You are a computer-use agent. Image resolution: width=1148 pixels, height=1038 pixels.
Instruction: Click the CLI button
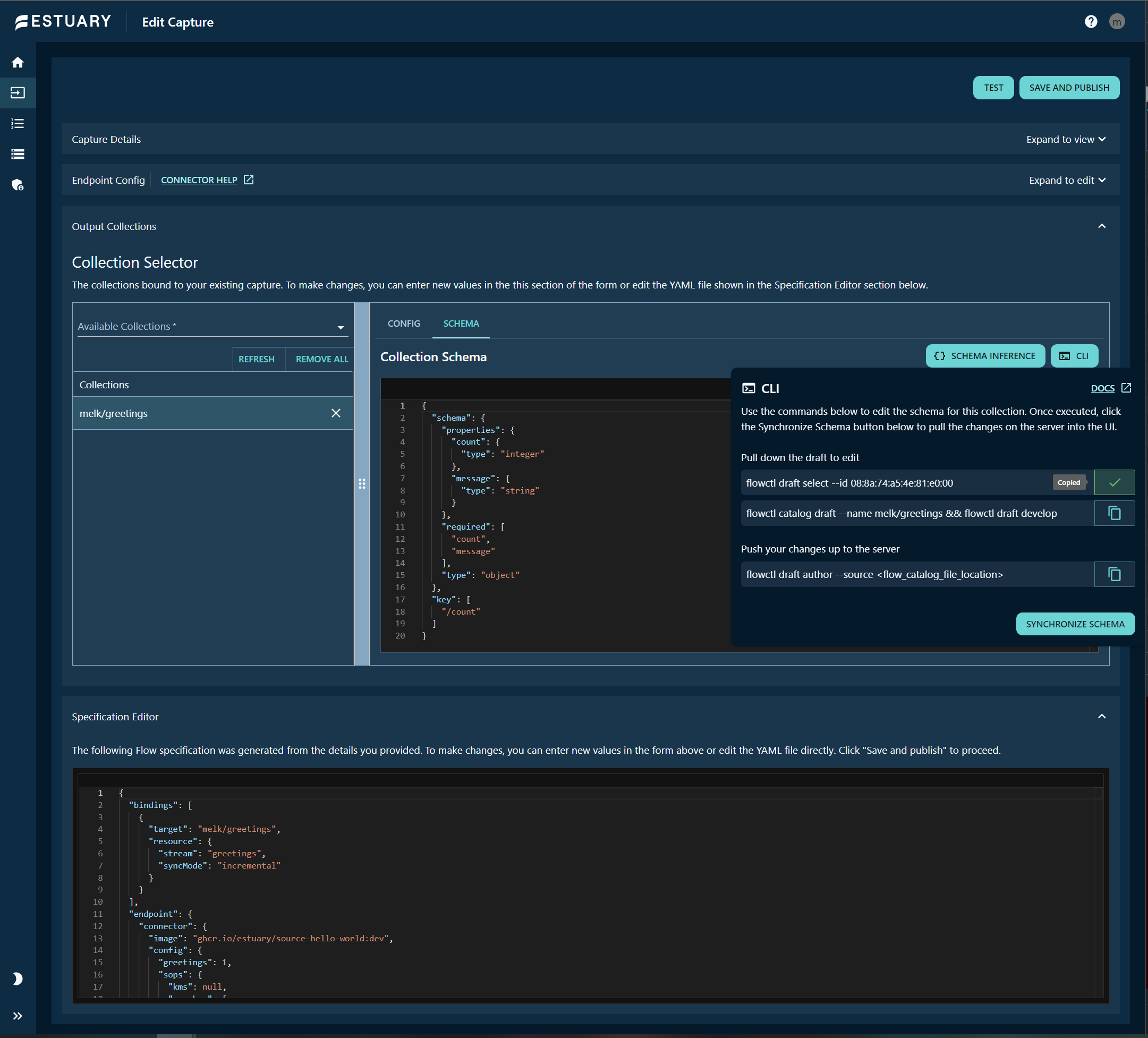pos(1074,356)
